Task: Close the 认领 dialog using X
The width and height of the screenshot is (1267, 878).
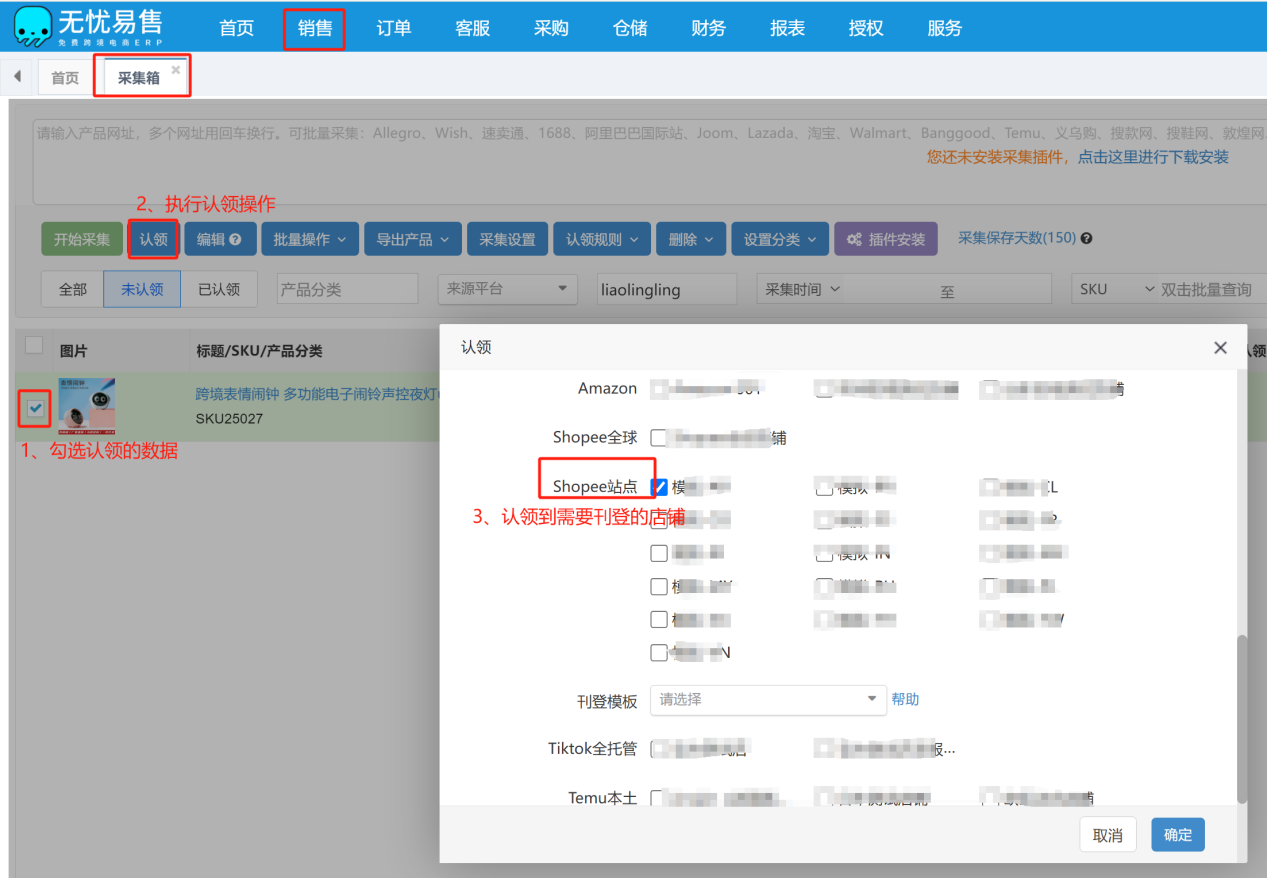Action: pyautogui.click(x=1220, y=348)
